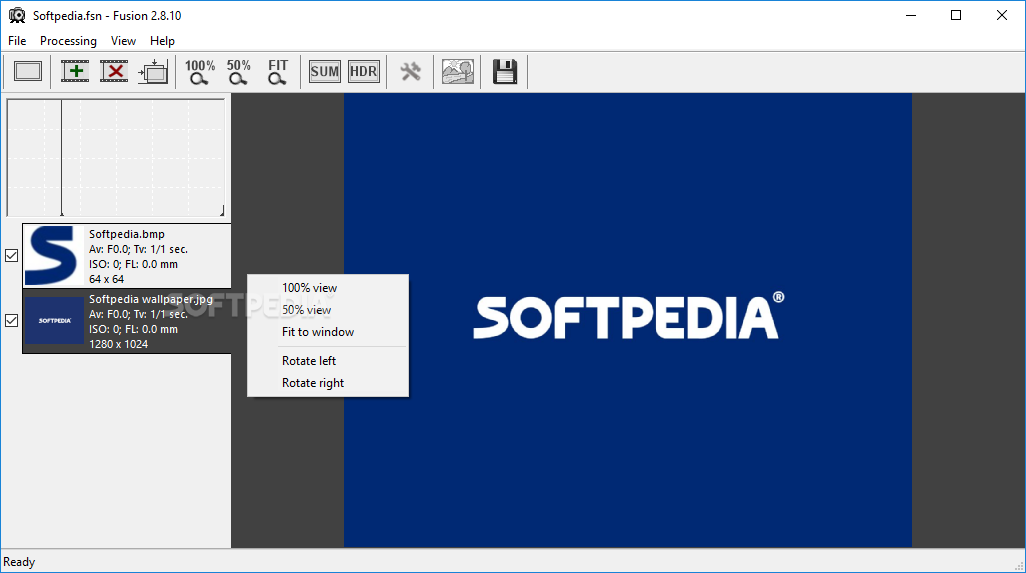This screenshot has height=573, width=1026.
Task: Click the 64 x 64 dimensions text
Action: click(107, 279)
